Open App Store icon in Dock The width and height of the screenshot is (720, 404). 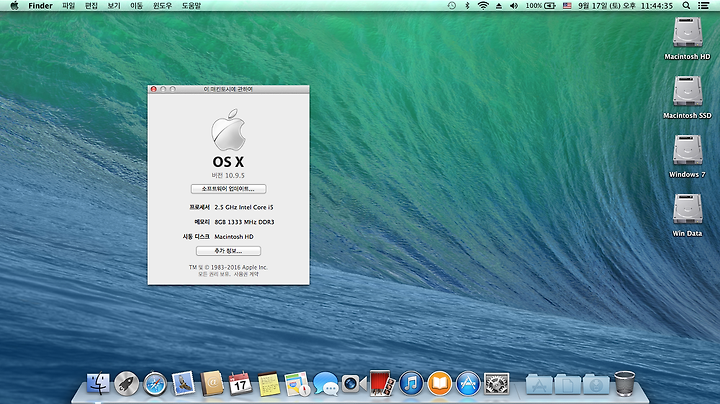468,383
